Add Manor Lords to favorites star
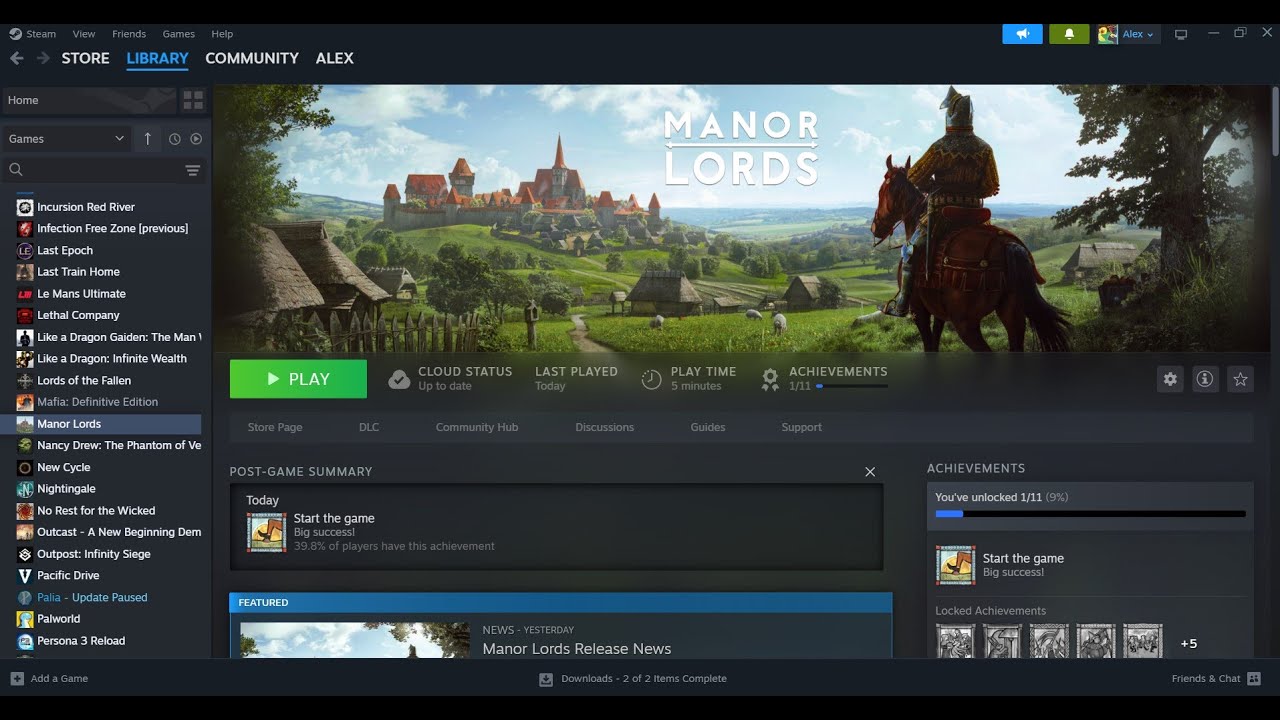Screen dimensions: 1280x720 1240,379
